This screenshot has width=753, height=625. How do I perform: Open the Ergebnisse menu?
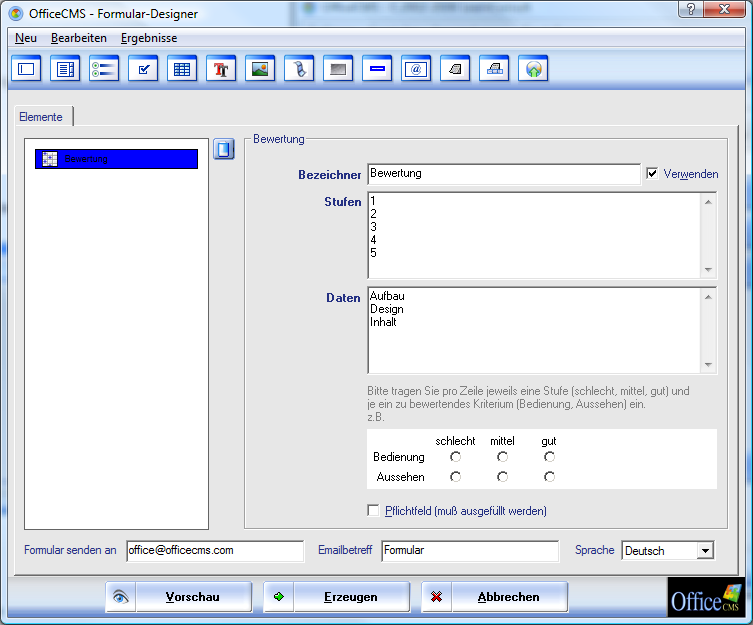pos(149,38)
